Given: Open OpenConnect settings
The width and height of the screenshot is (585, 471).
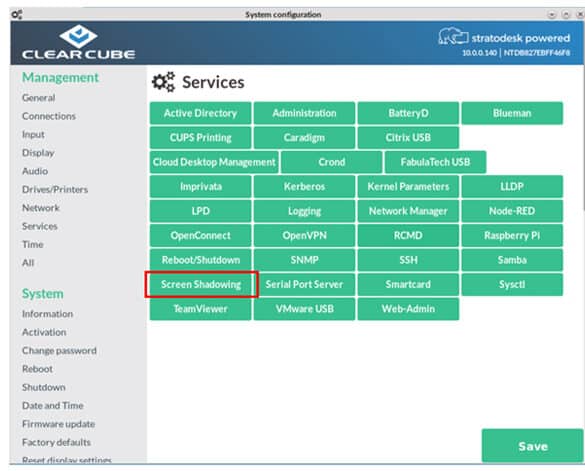Looking at the screenshot, I should point(200,236).
